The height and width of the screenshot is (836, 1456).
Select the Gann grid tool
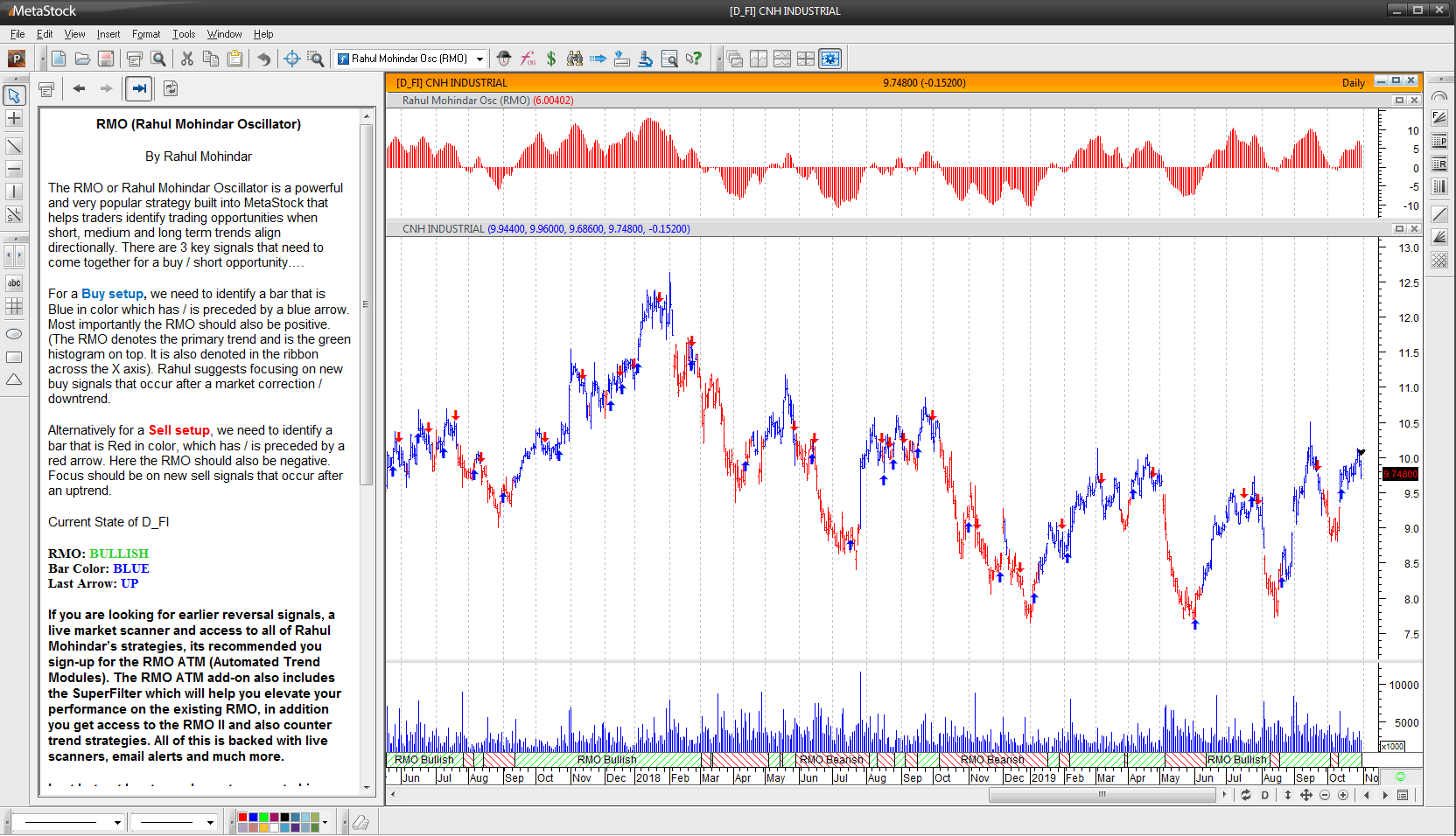coord(1439,260)
